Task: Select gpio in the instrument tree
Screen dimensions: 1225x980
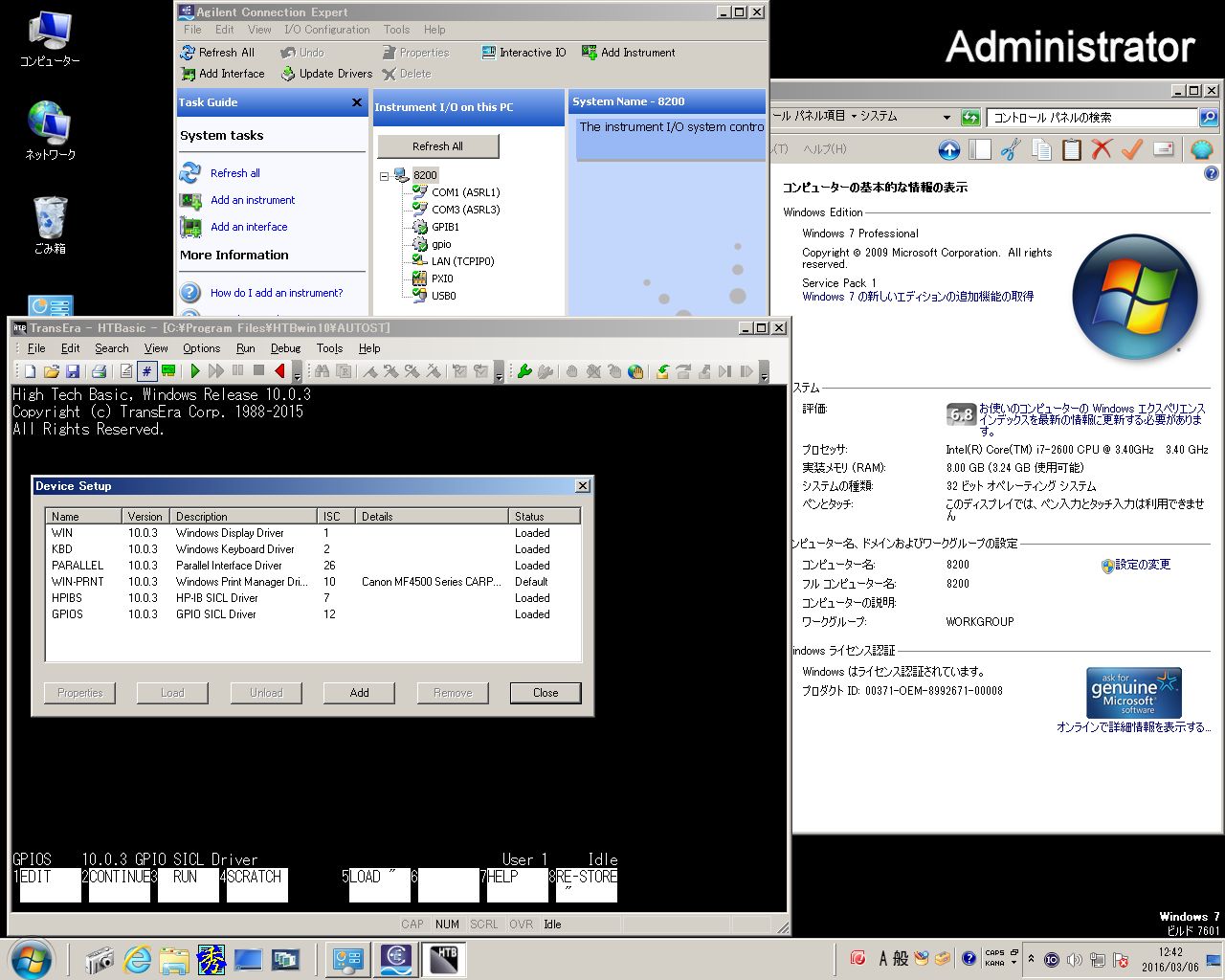Action: click(x=441, y=244)
